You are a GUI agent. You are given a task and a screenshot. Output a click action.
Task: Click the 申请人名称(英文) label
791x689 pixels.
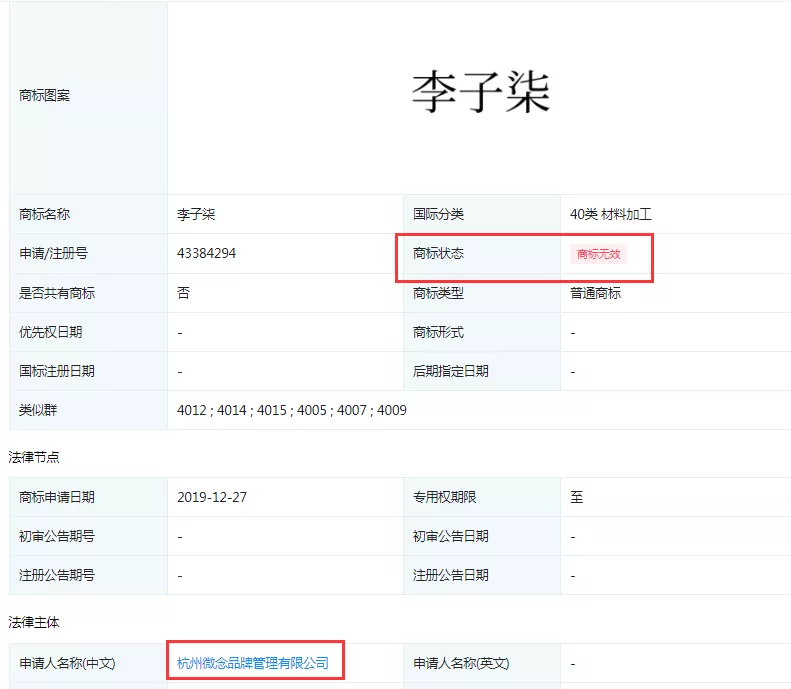[x=461, y=663]
